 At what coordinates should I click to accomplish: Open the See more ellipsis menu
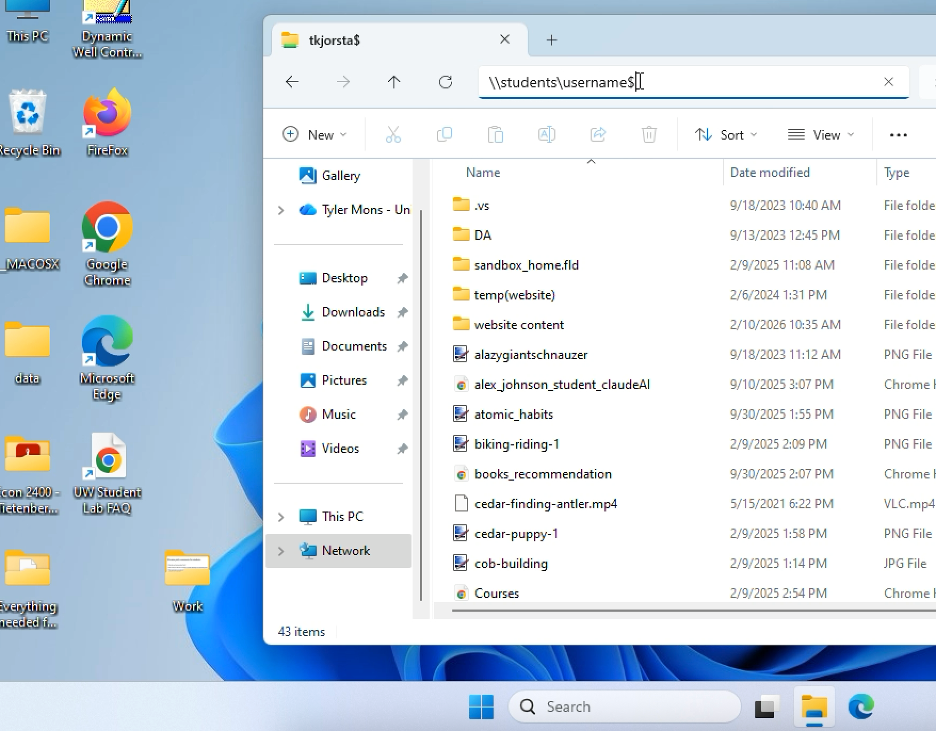click(898, 135)
